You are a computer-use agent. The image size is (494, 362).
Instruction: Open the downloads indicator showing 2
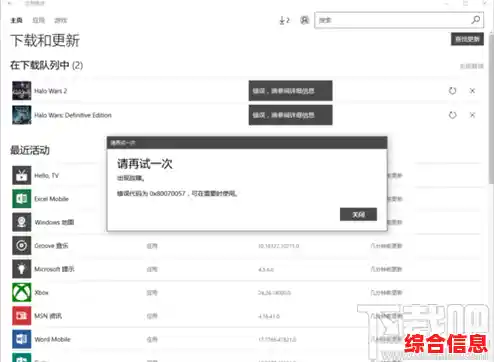click(284, 20)
